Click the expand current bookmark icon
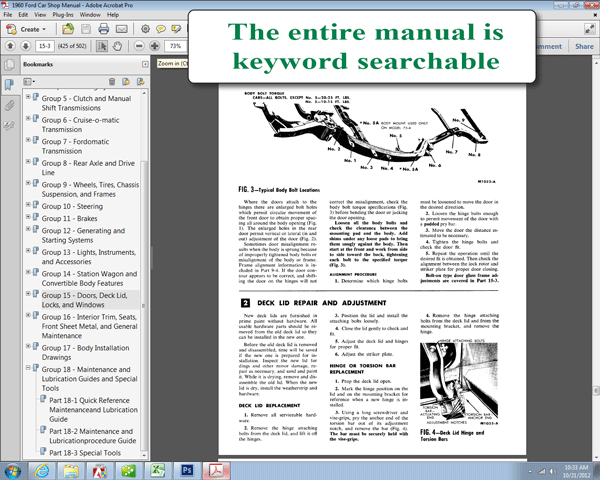 coord(140,82)
